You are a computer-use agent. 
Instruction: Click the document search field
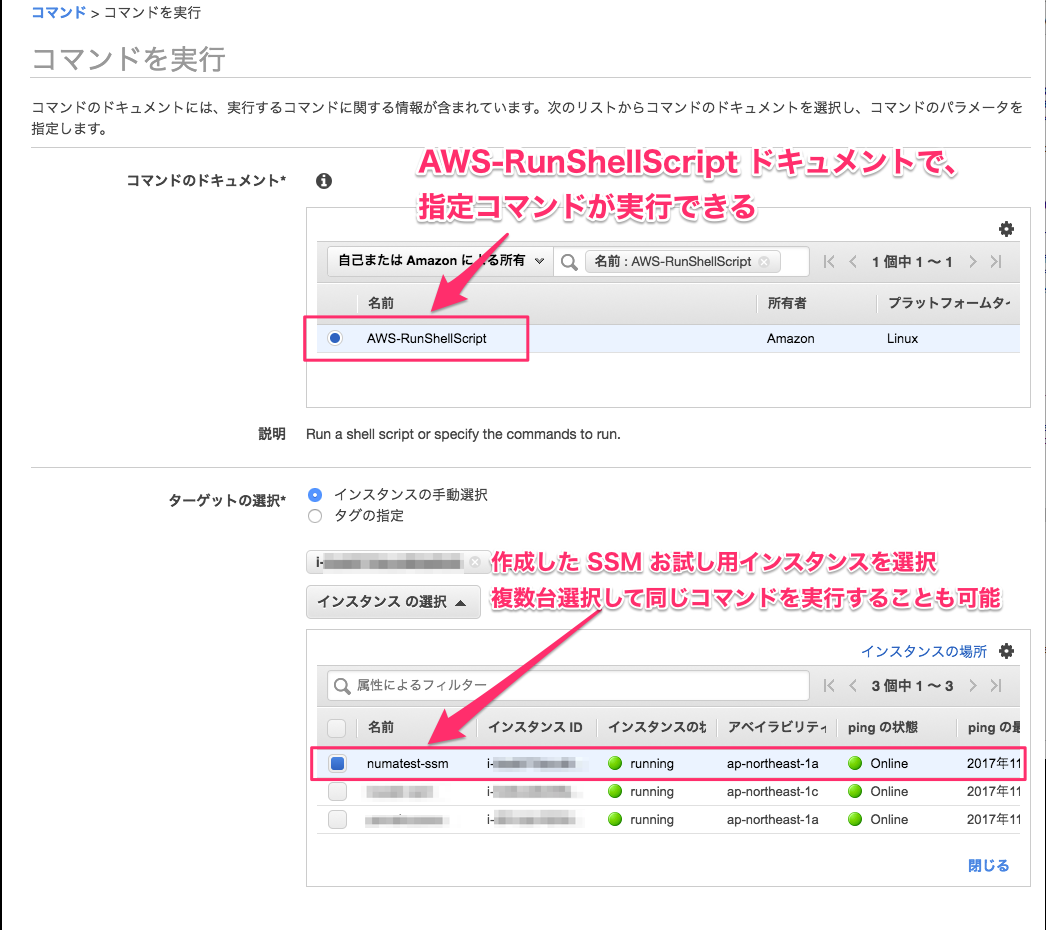tap(680, 262)
